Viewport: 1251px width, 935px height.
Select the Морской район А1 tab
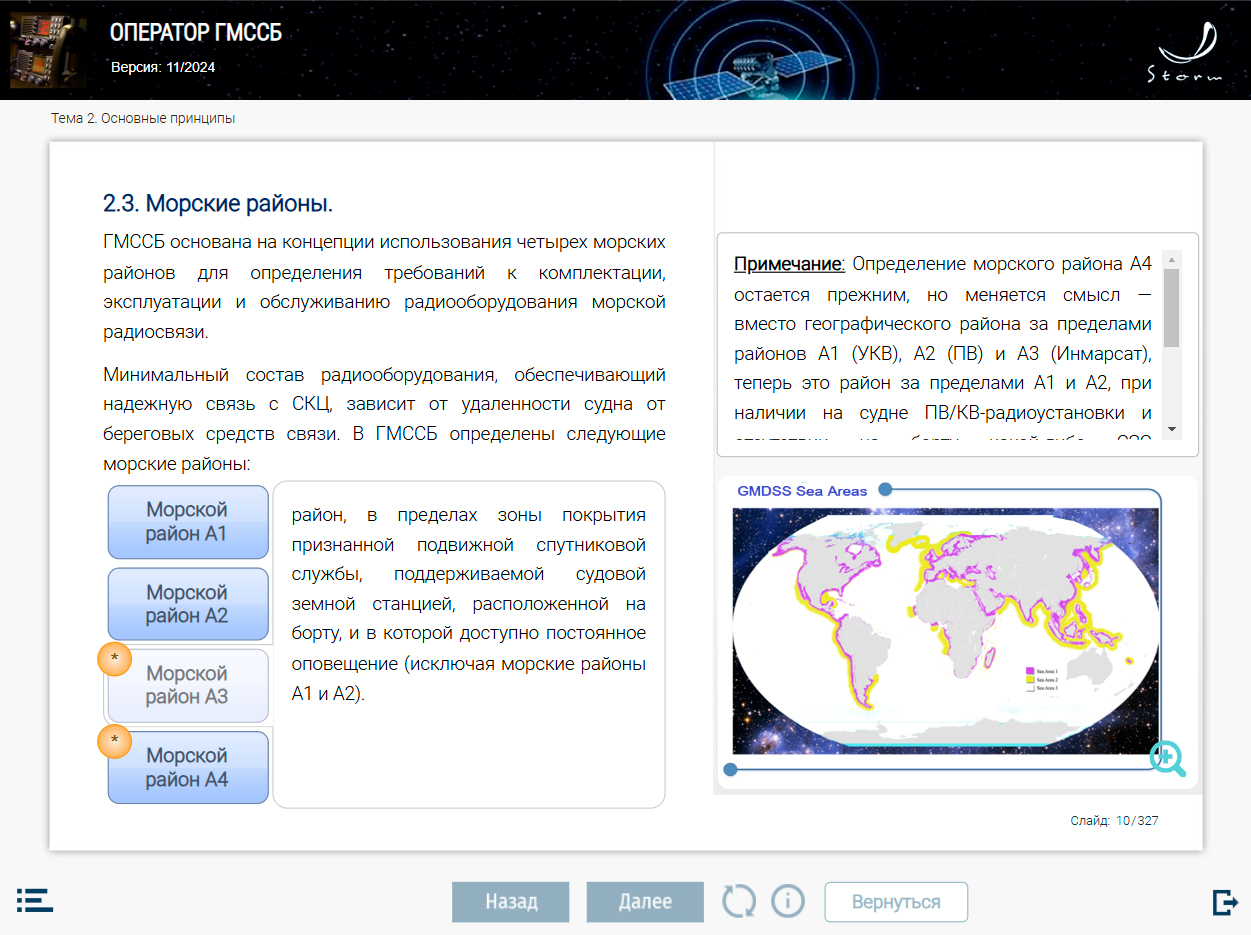[188, 522]
